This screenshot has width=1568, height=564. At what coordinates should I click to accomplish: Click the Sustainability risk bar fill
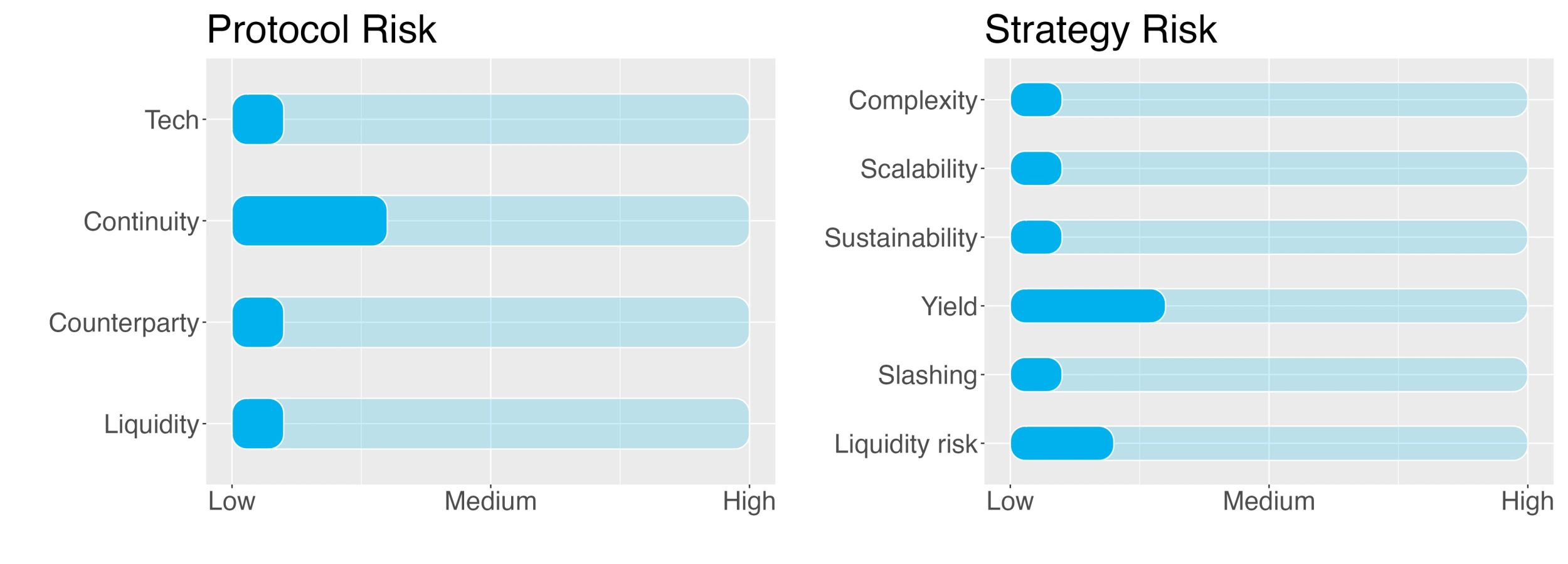pos(1036,238)
